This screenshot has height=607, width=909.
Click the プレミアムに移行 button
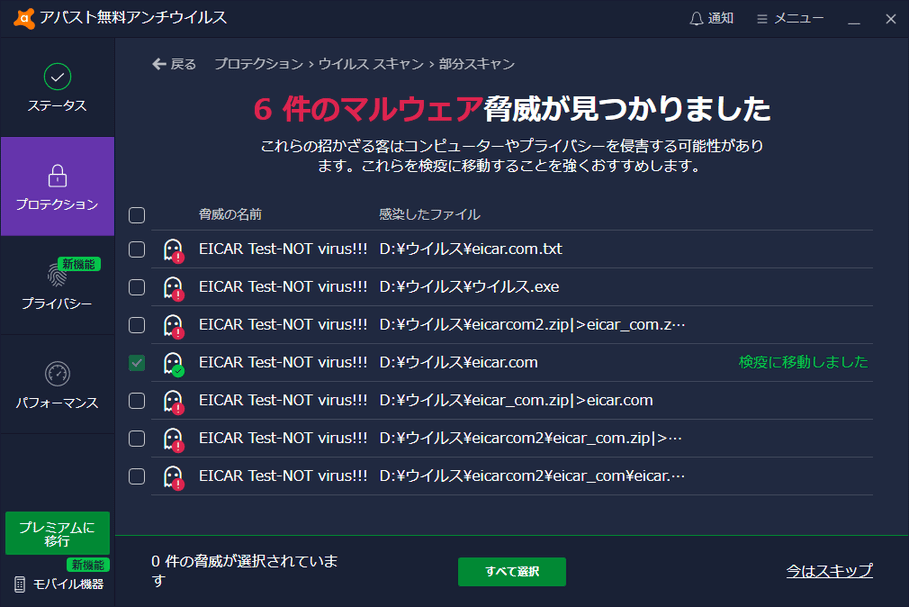coord(57,533)
